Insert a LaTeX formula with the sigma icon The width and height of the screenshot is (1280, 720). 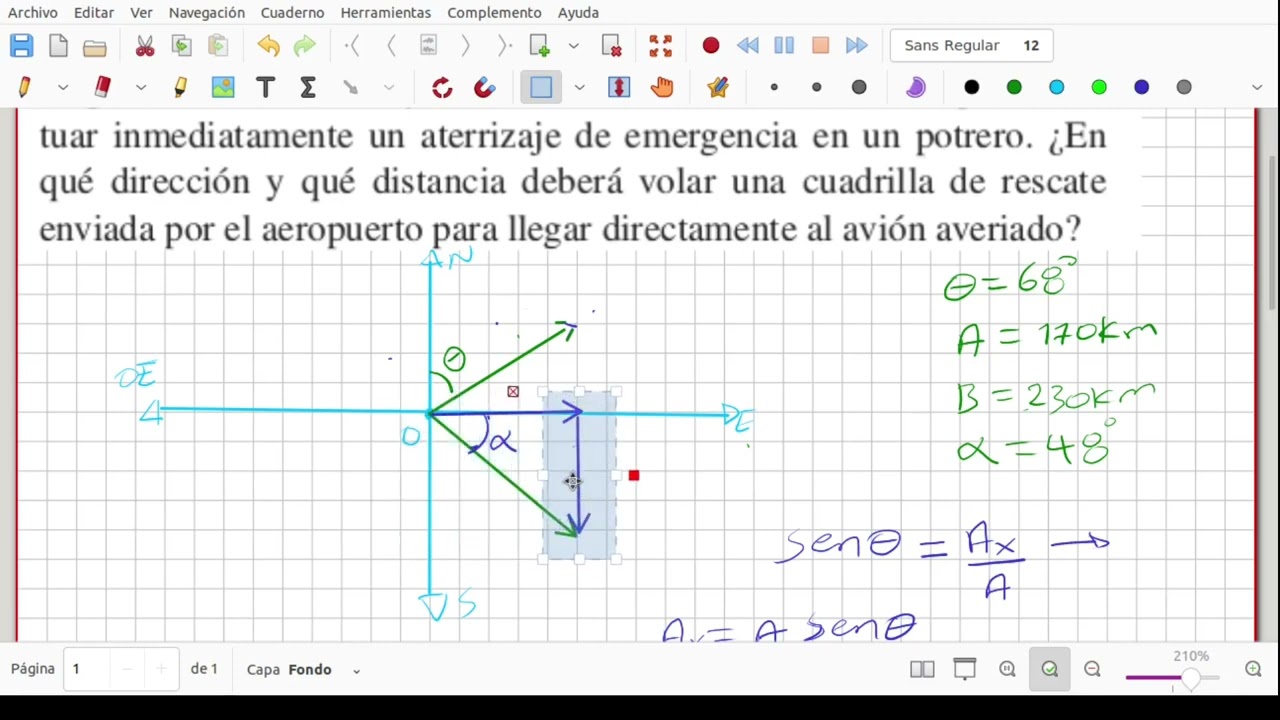pos(308,87)
